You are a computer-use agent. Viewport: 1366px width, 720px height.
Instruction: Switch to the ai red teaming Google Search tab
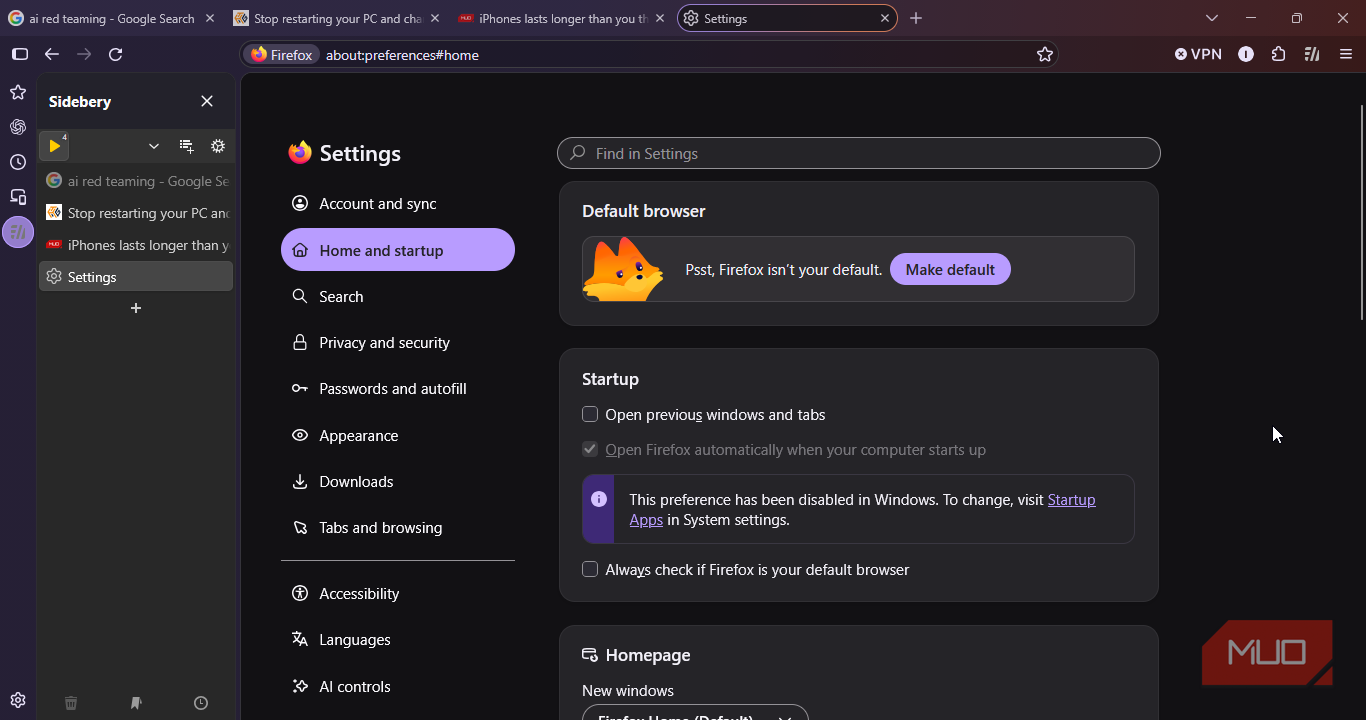pyautogui.click(x=113, y=18)
